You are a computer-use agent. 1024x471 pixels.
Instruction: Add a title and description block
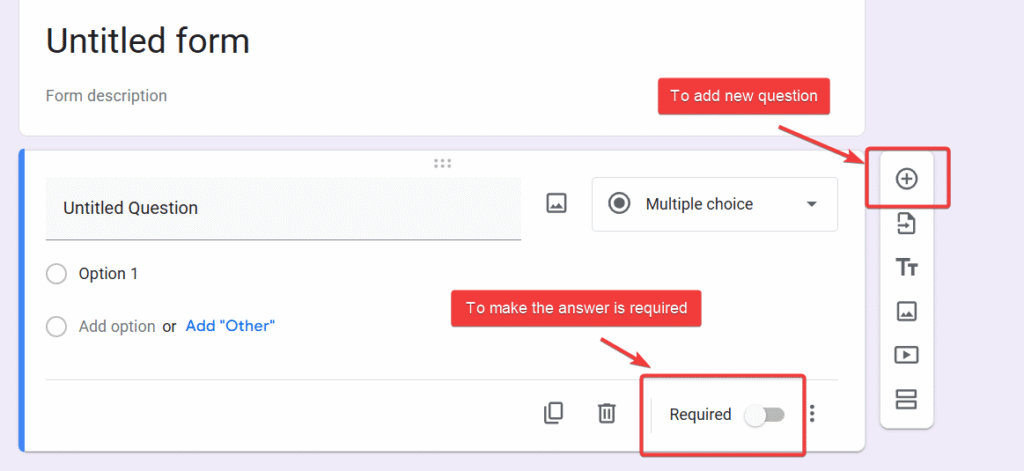click(x=906, y=267)
